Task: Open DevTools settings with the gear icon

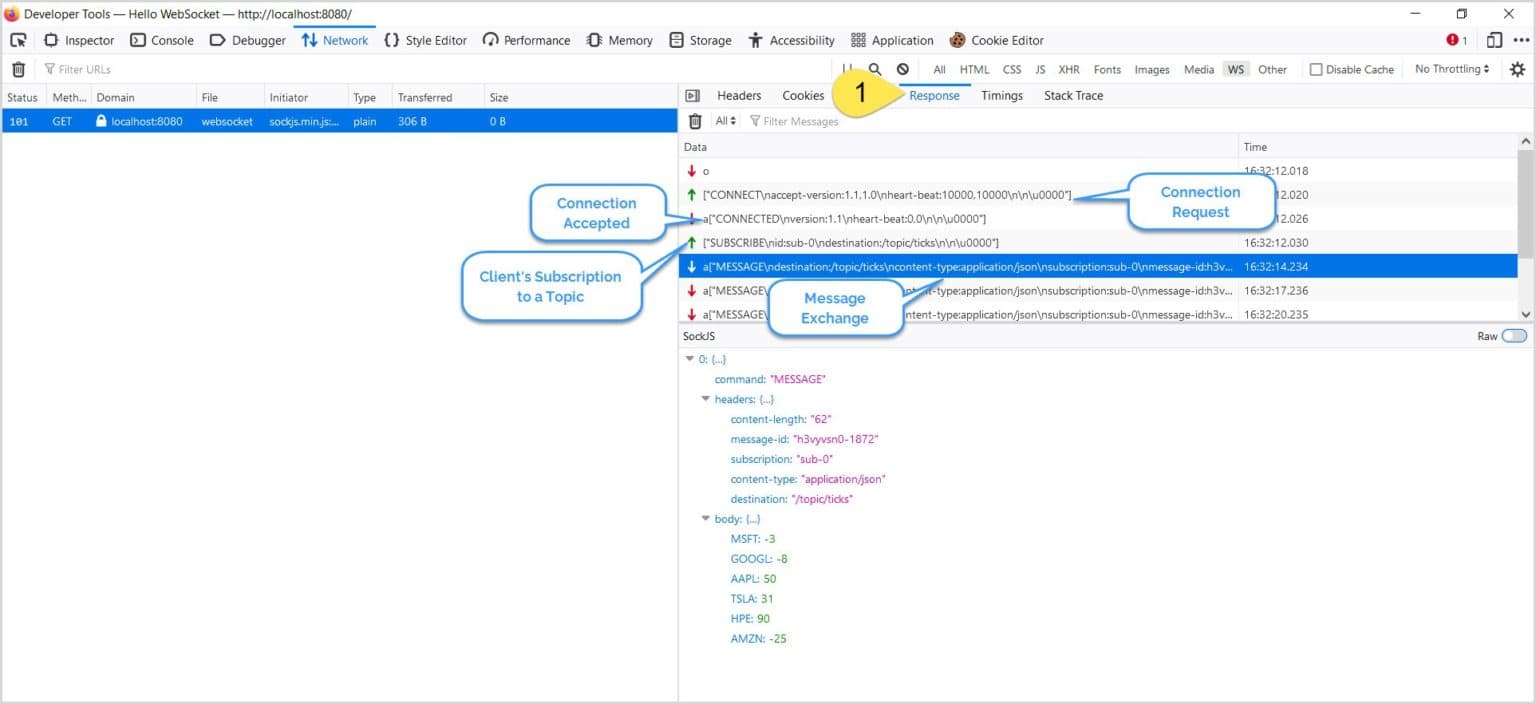Action: (x=1518, y=69)
